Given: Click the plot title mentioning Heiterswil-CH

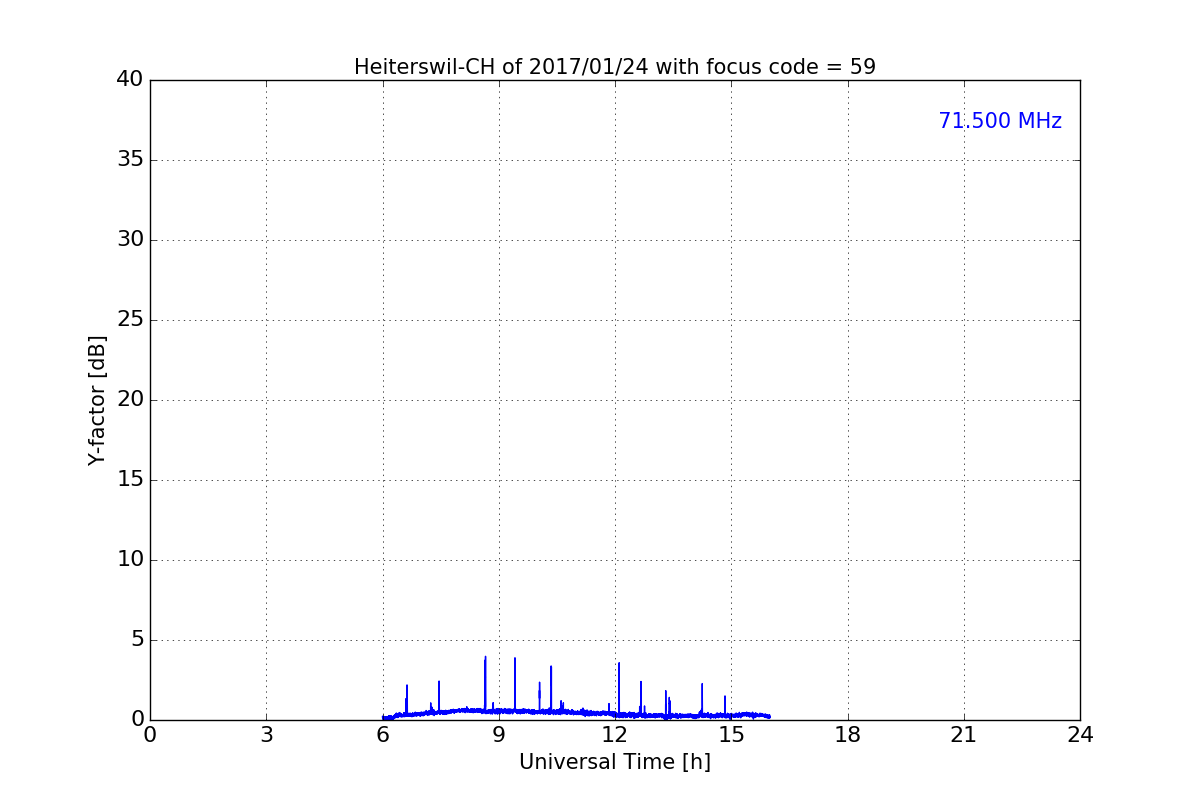Looking at the screenshot, I should coord(615,67).
